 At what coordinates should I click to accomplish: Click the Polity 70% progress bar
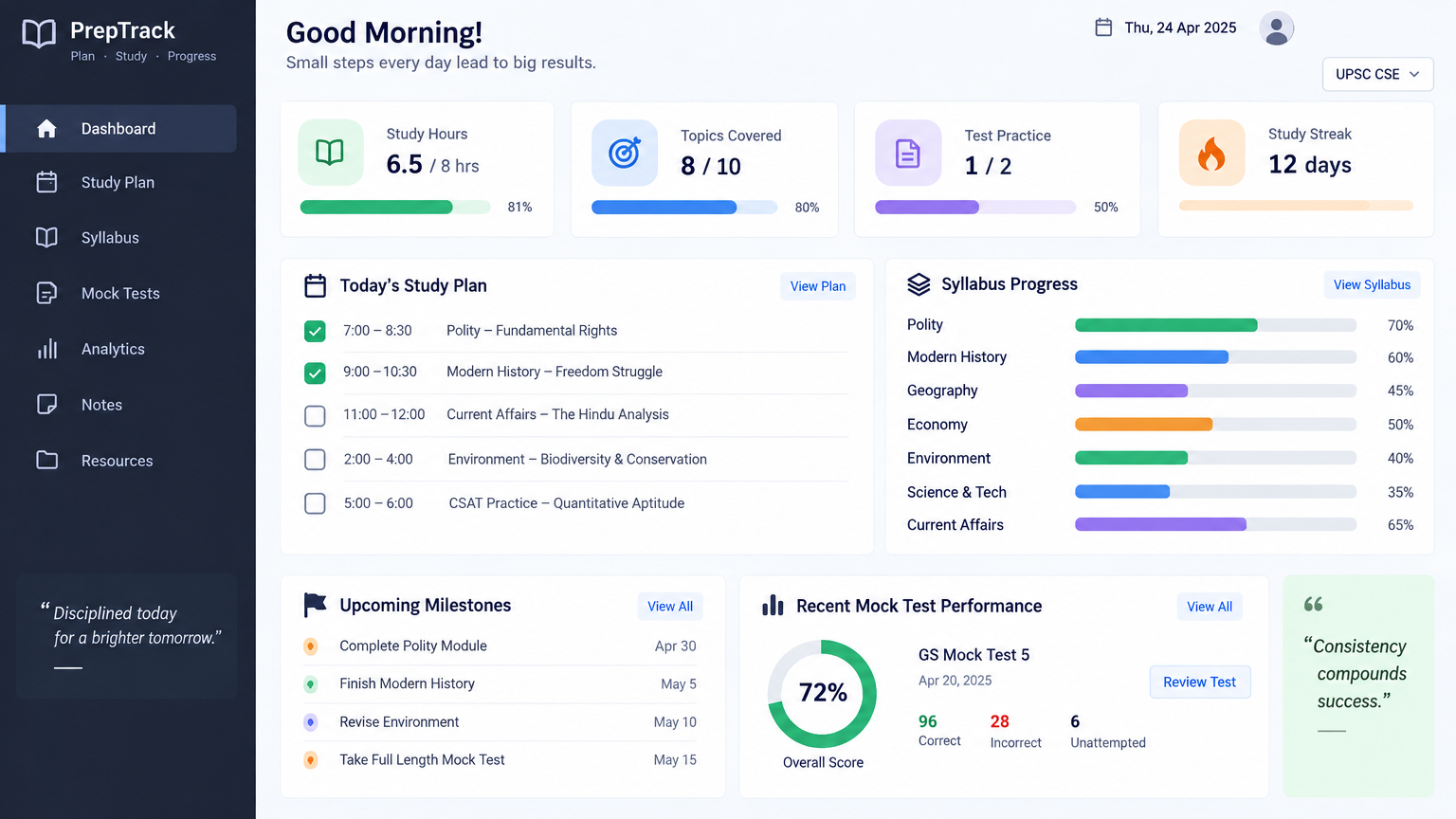tap(1215, 325)
